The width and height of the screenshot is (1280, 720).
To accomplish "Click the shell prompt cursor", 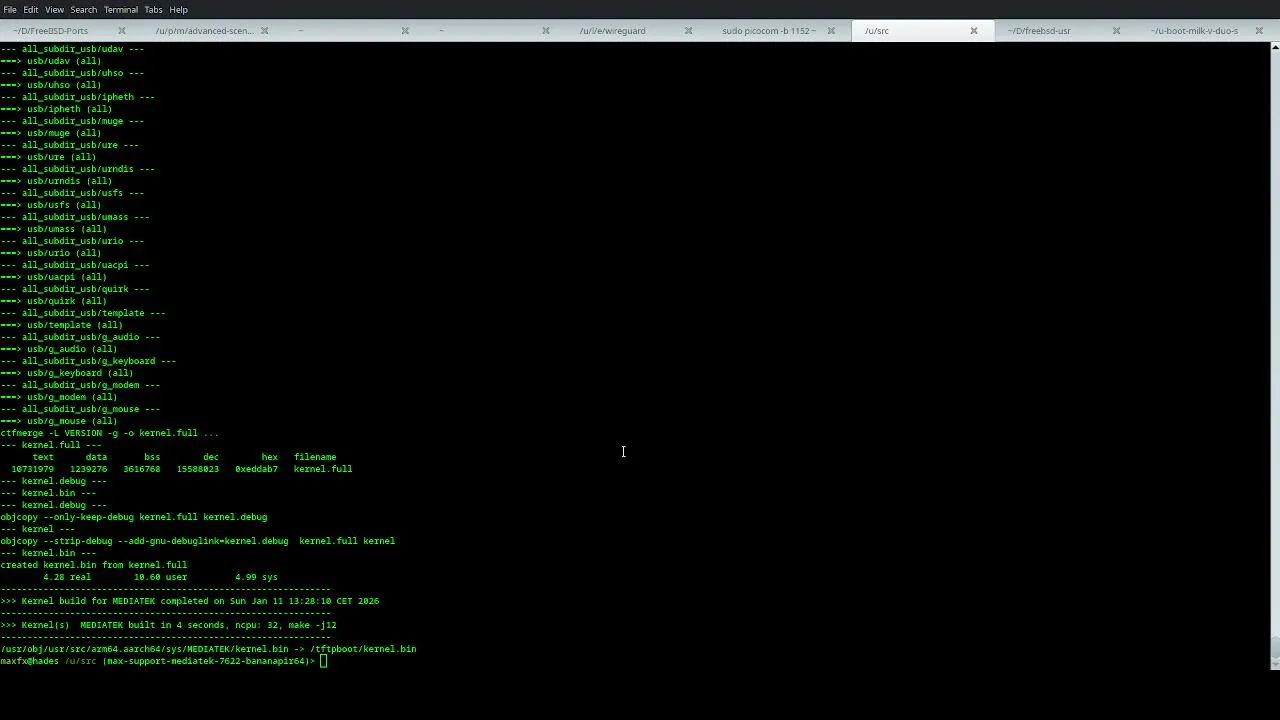I will (323, 661).
